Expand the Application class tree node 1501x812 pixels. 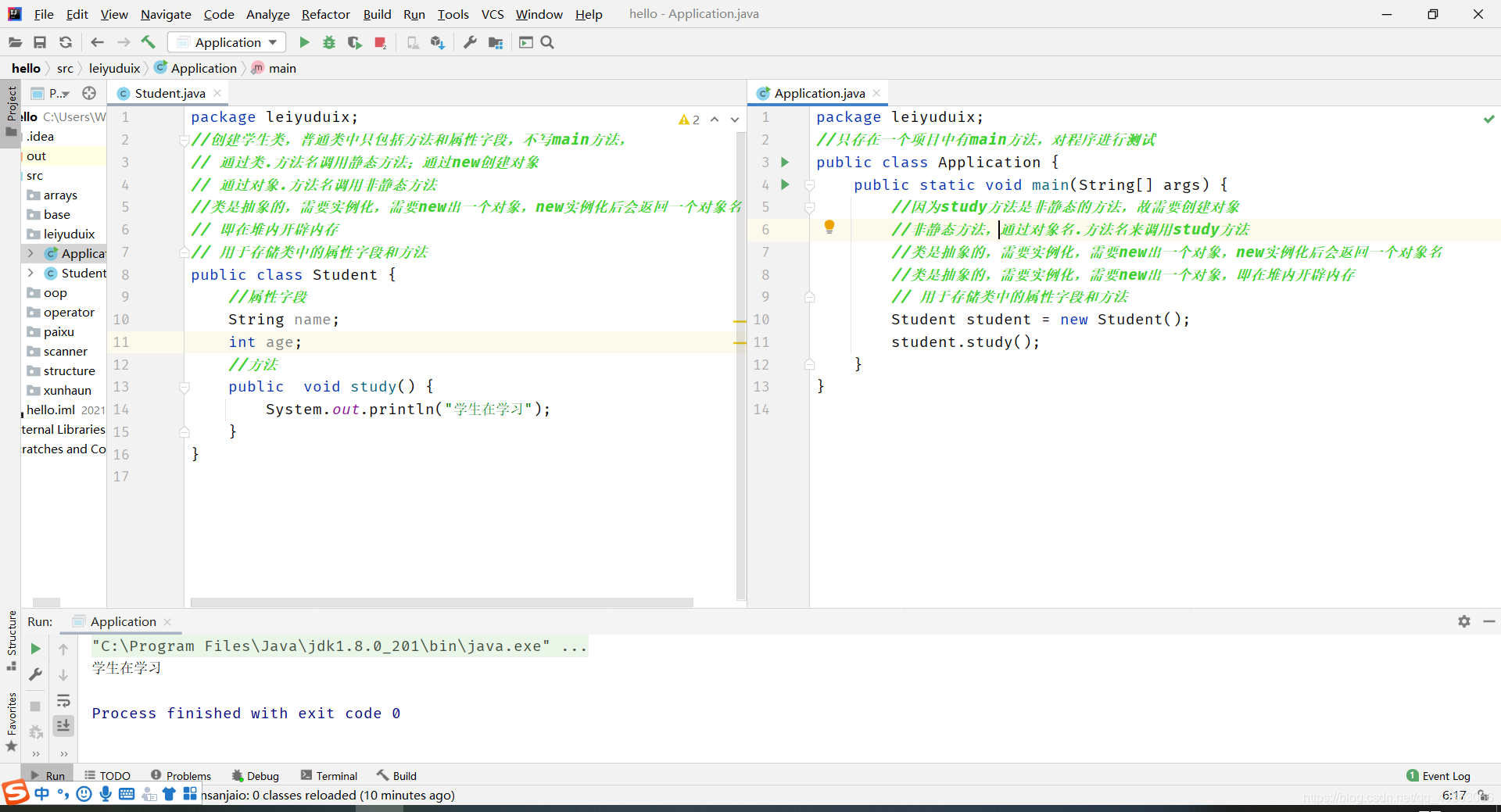point(30,253)
